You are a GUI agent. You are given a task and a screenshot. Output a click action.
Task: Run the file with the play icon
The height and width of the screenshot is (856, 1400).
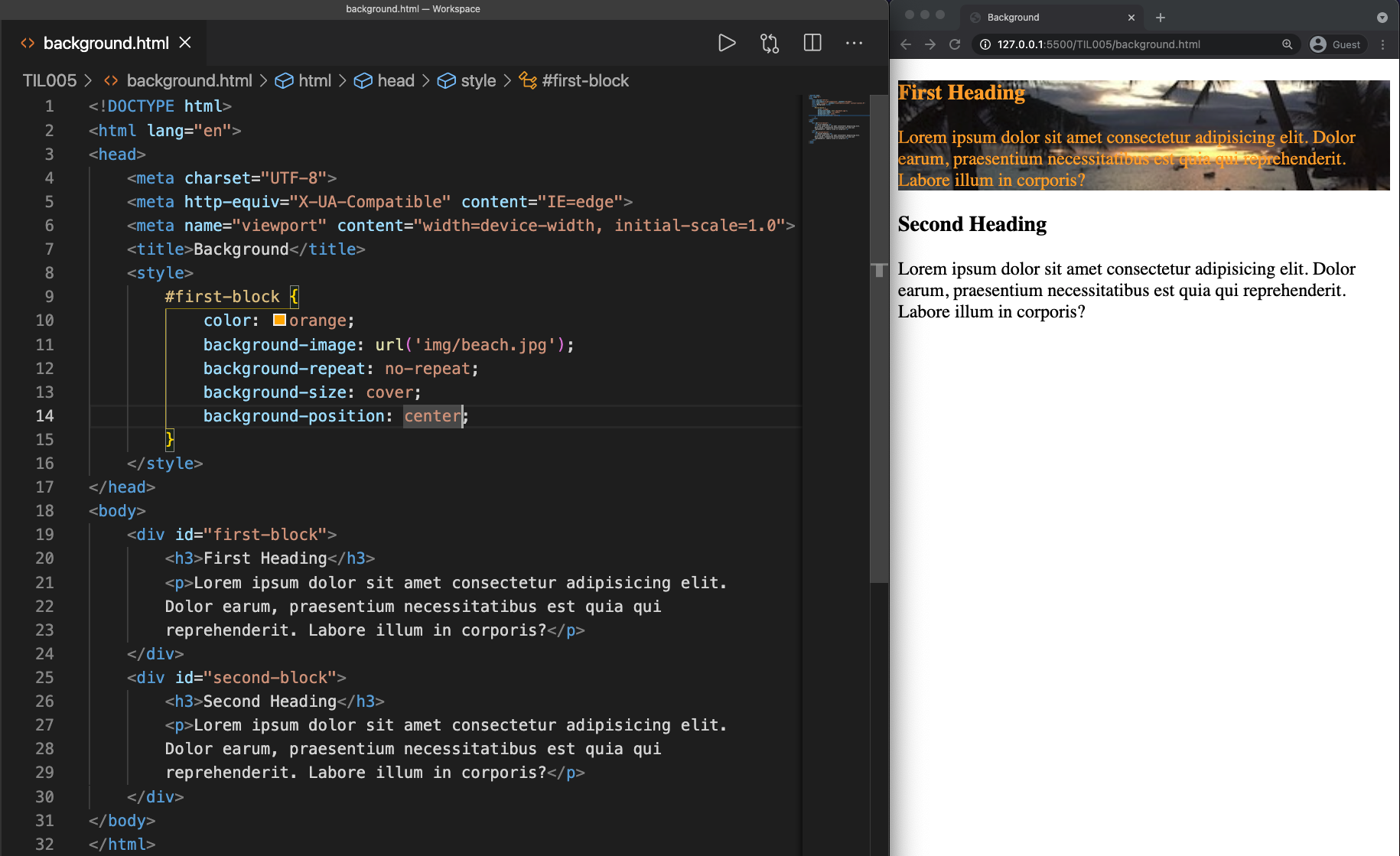tap(727, 43)
